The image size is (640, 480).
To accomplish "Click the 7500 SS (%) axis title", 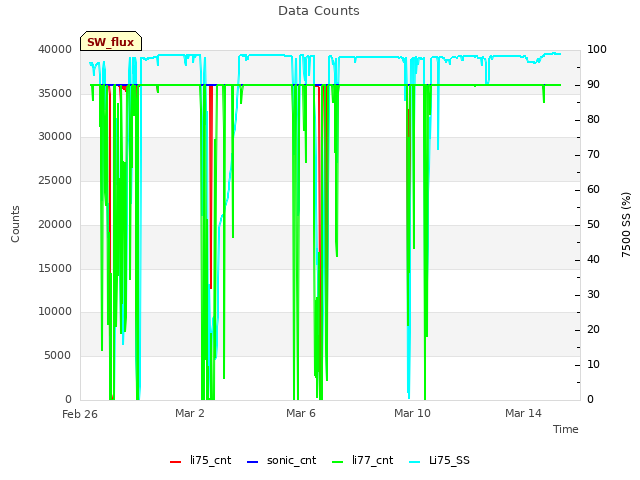I will click(626, 224).
